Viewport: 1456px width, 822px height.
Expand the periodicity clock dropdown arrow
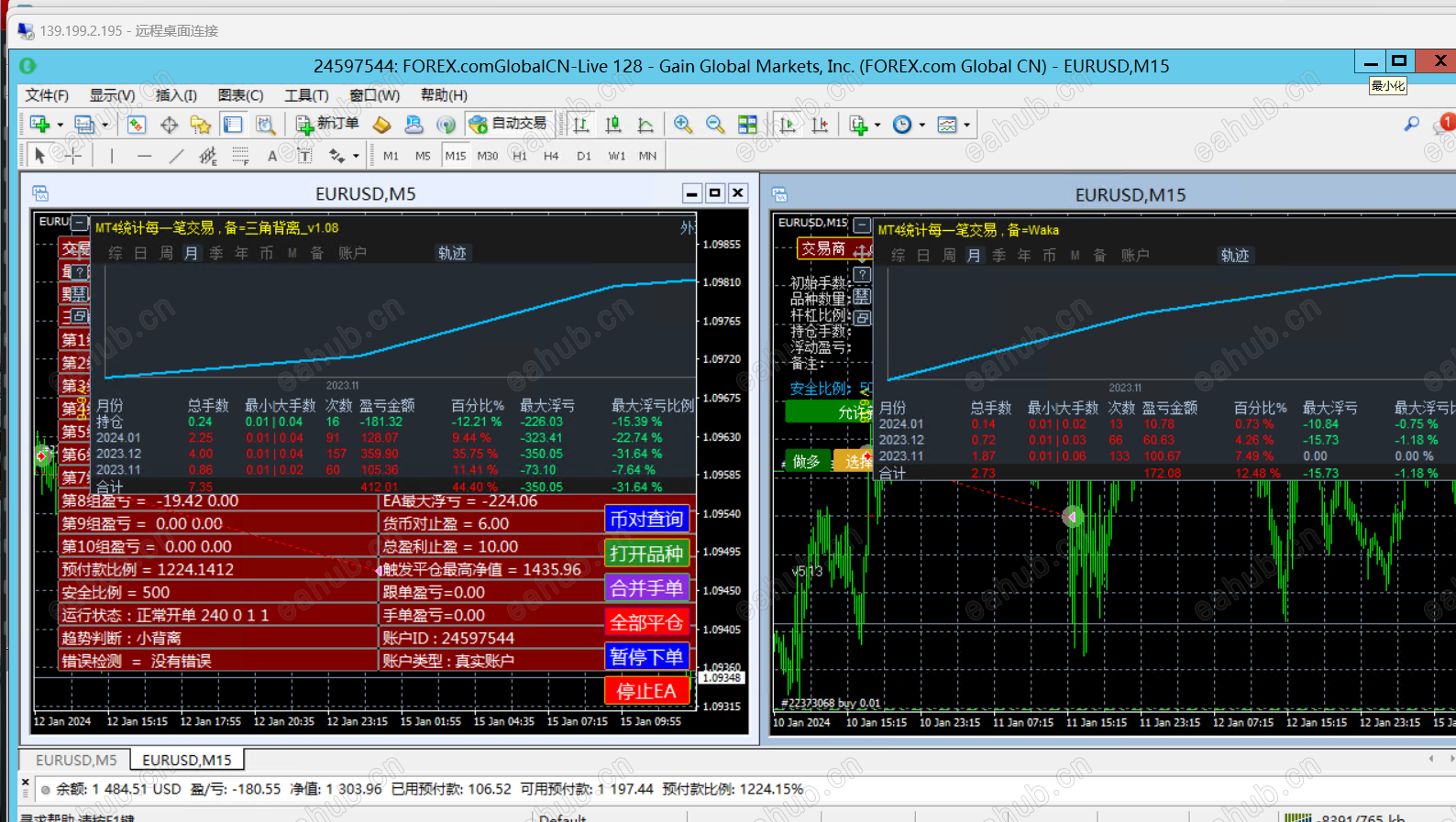pos(922,125)
